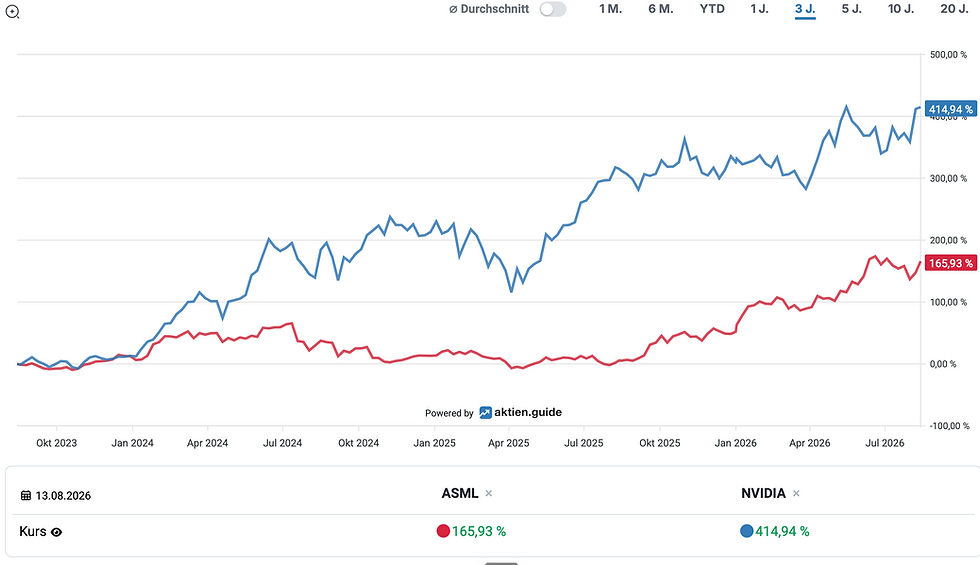Toggle the Kurs eye visibility icon
Viewport: 980px width, 565px height.
(x=56, y=532)
